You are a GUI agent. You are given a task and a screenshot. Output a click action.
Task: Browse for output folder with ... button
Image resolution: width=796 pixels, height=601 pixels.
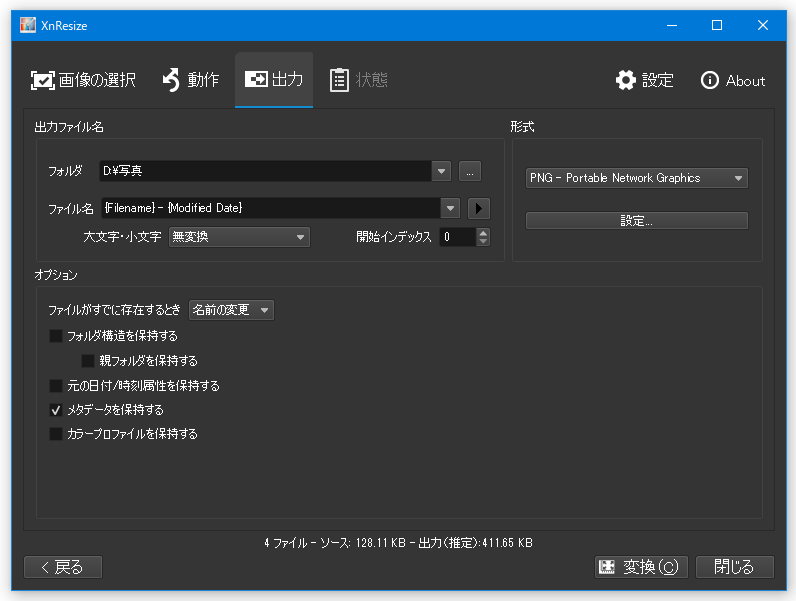[x=470, y=171]
